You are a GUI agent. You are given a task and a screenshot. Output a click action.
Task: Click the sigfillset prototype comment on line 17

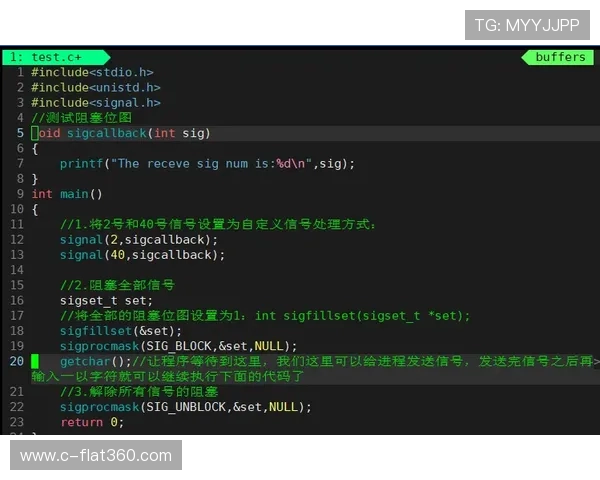pyautogui.click(x=265, y=316)
